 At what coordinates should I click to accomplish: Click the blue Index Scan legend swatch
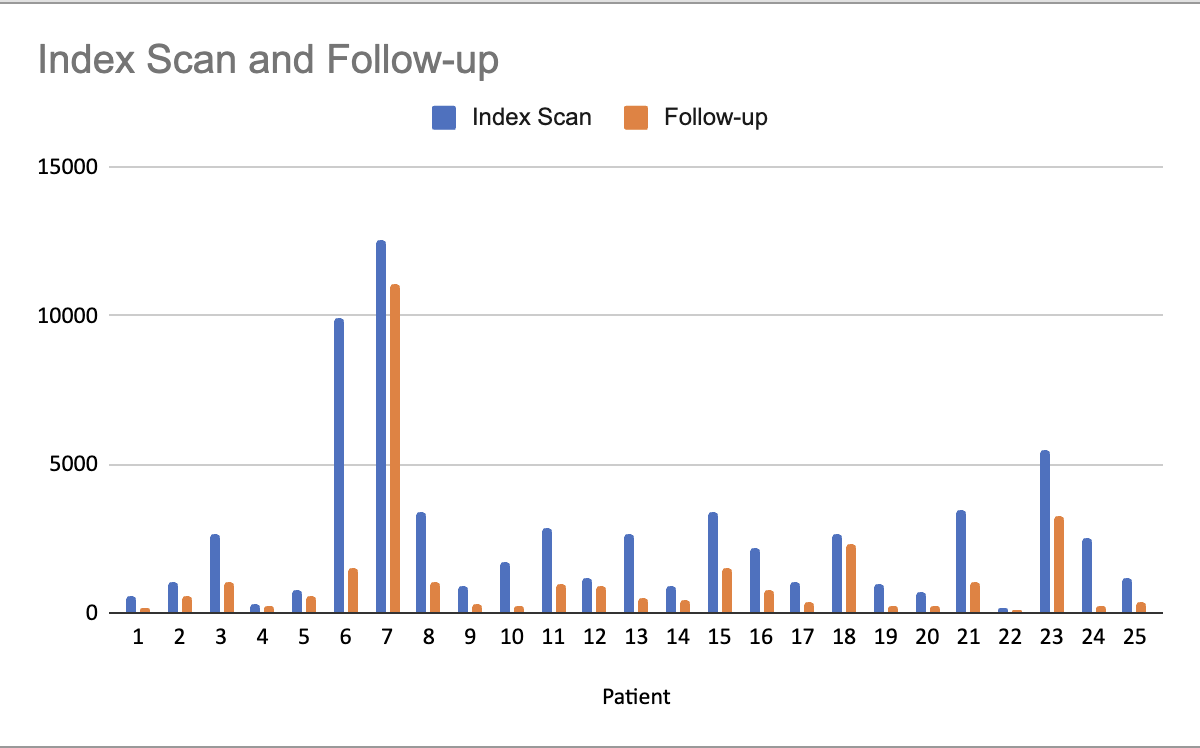443,118
